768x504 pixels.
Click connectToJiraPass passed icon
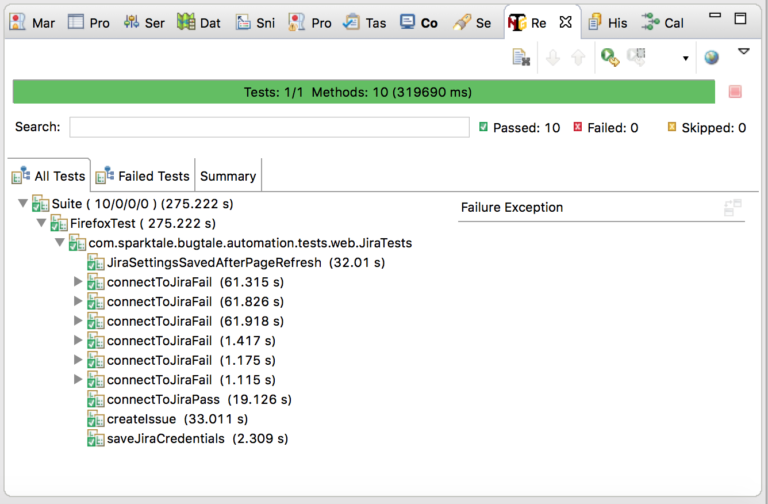(x=96, y=400)
